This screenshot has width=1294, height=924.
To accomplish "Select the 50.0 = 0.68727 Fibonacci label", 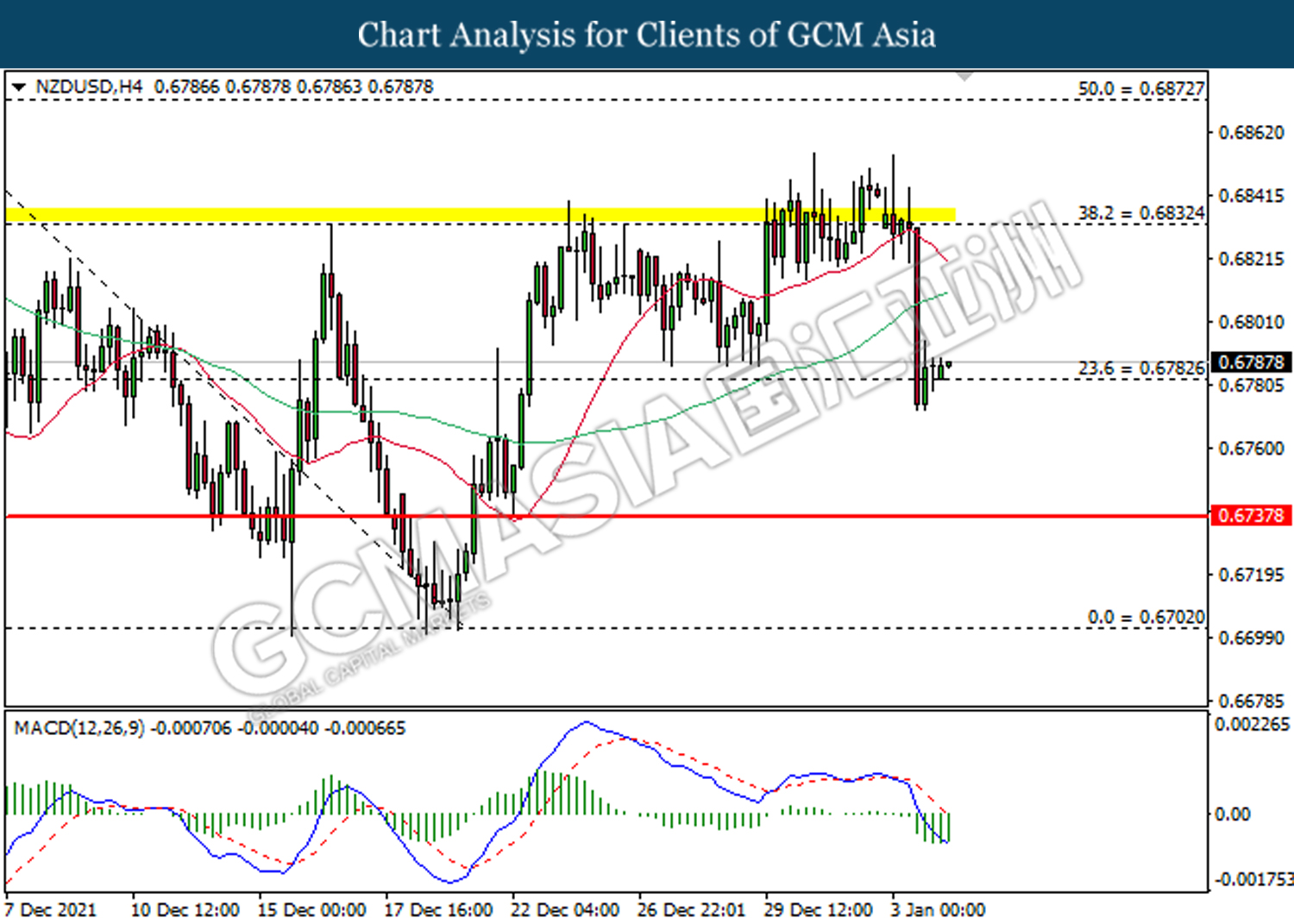I will (1140, 89).
